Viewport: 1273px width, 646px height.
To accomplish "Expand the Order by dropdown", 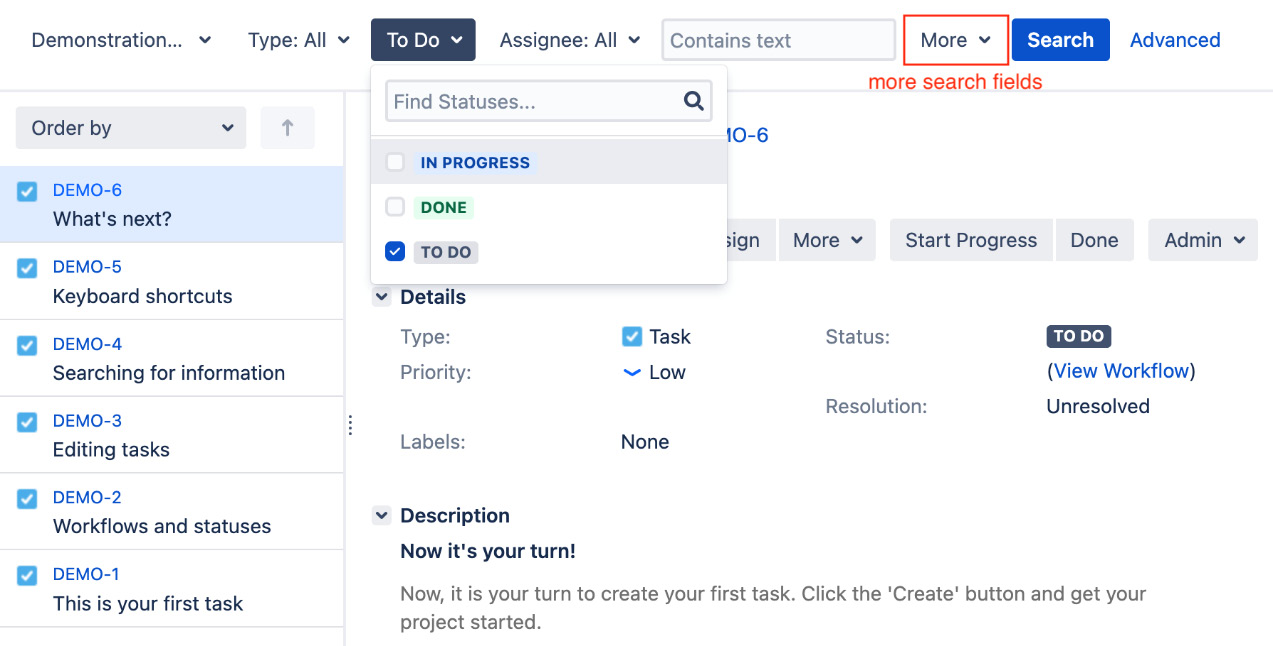I will tap(131, 128).
